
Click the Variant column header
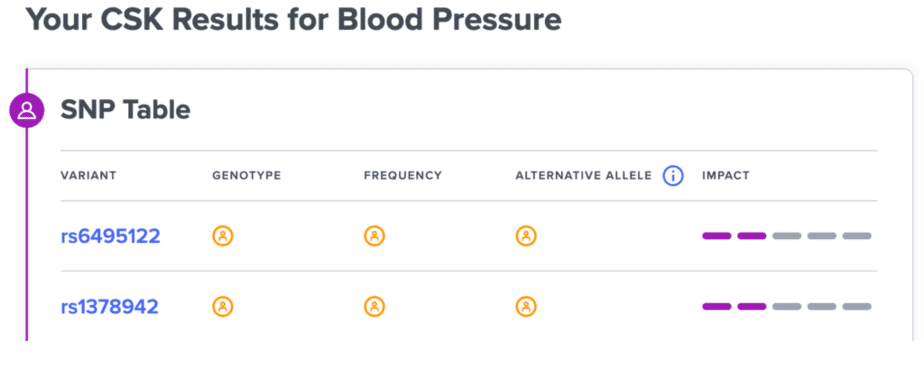point(88,176)
